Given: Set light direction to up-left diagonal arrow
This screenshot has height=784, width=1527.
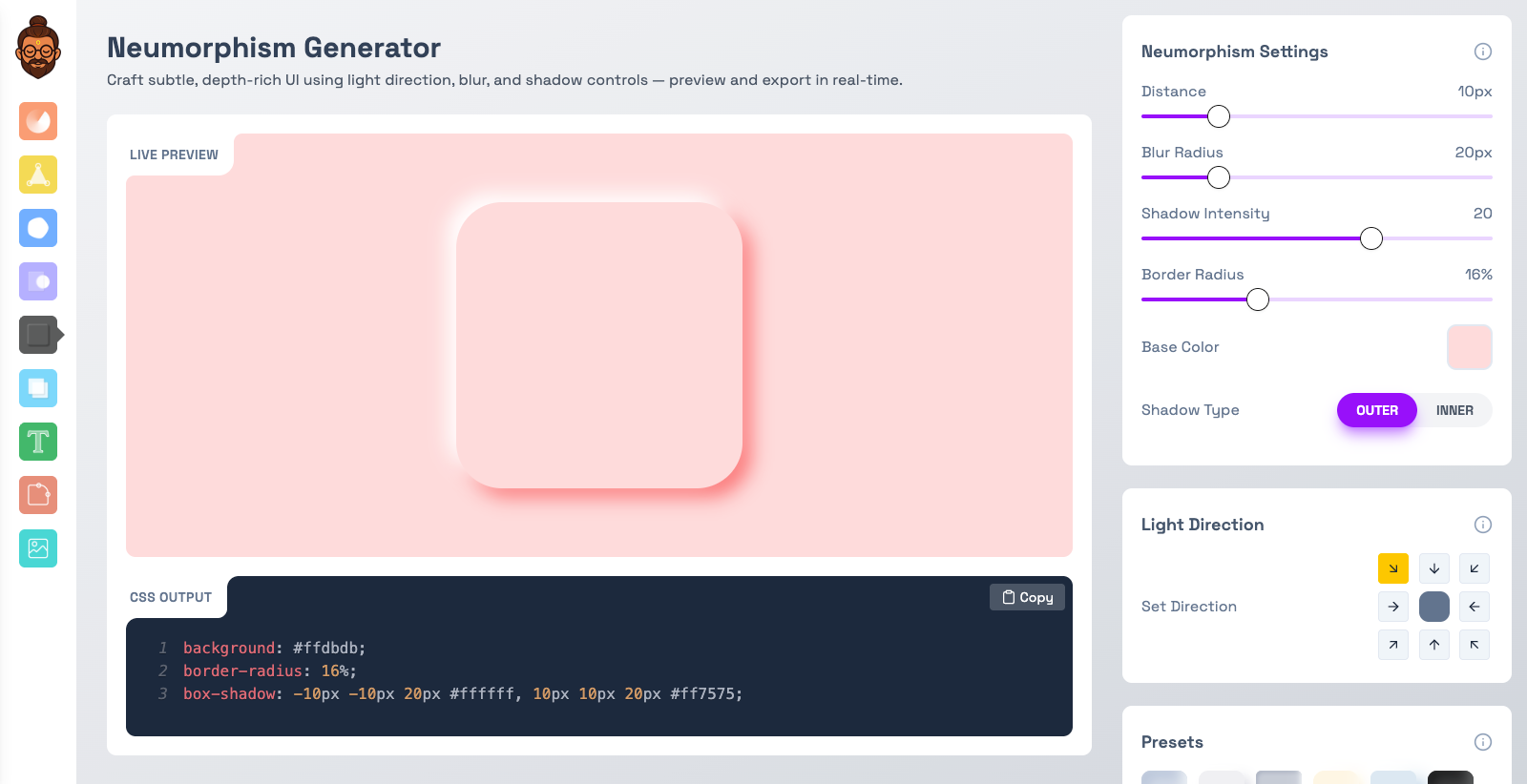Looking at the screenshot, I should point(1475,645).
